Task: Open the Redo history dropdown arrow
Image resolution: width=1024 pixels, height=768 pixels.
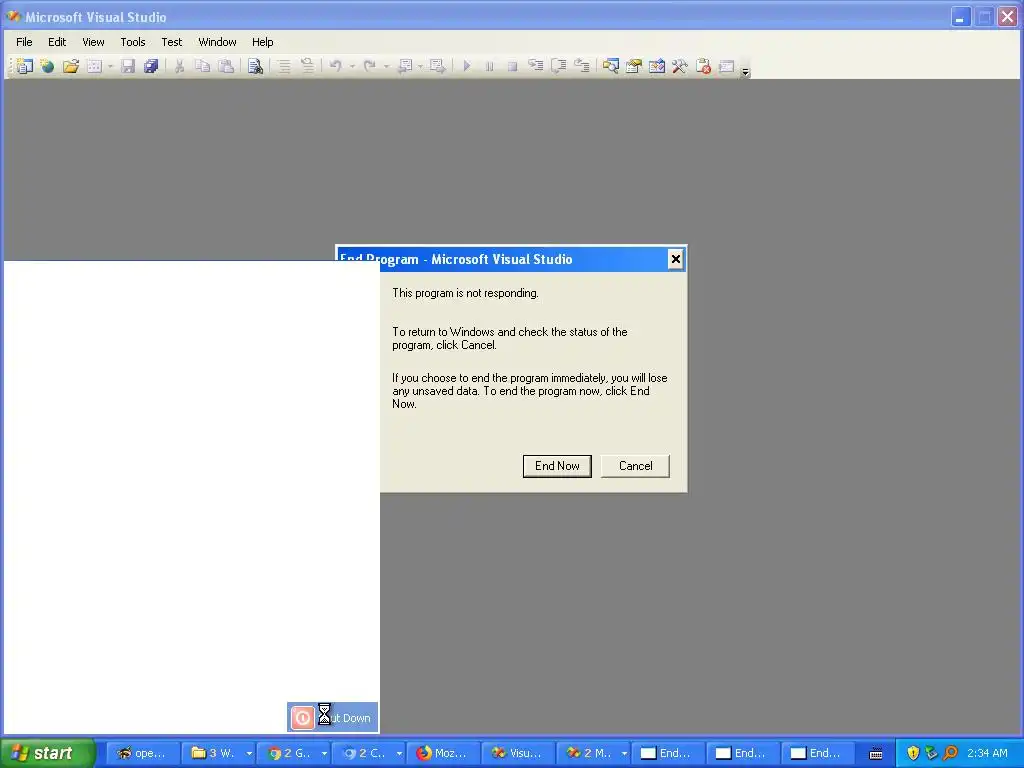Action: point(386,66)
